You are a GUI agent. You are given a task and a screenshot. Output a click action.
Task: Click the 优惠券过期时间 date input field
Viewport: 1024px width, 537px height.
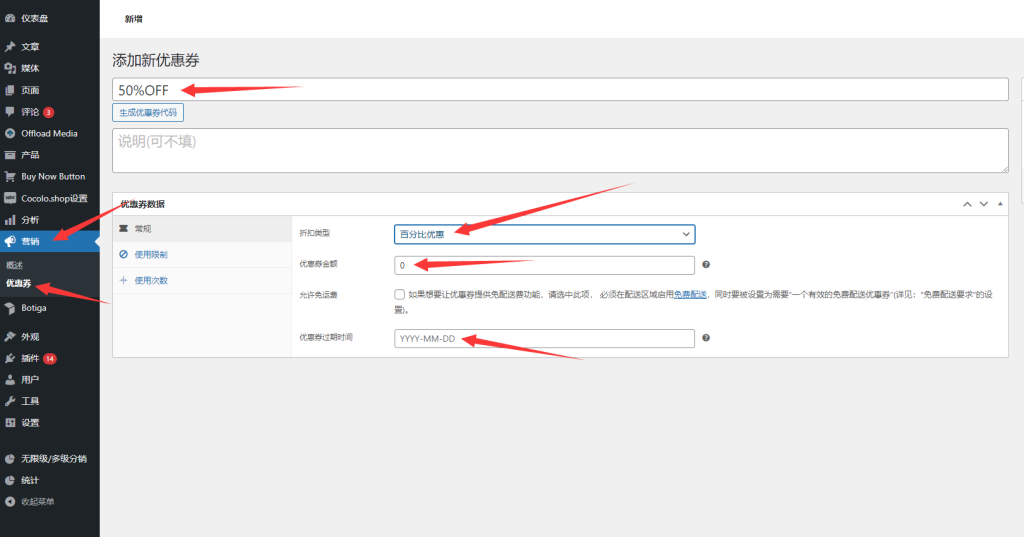pyautogui.click(x=544, y=339)
